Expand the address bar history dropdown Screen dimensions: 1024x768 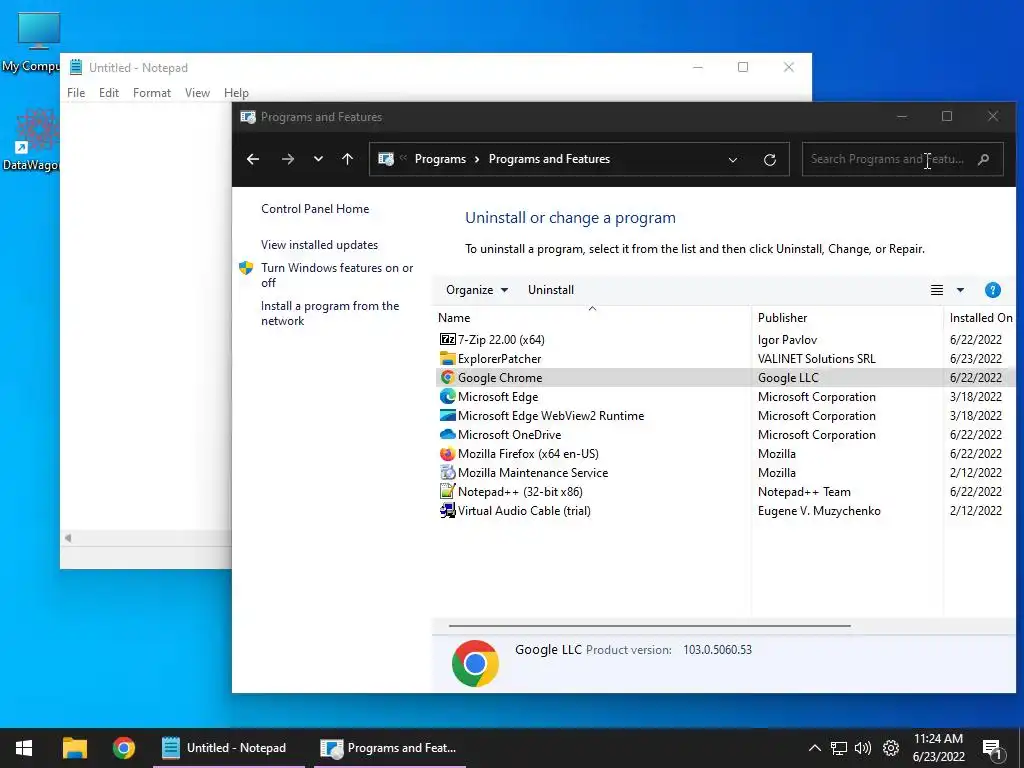tap(733, 159)
